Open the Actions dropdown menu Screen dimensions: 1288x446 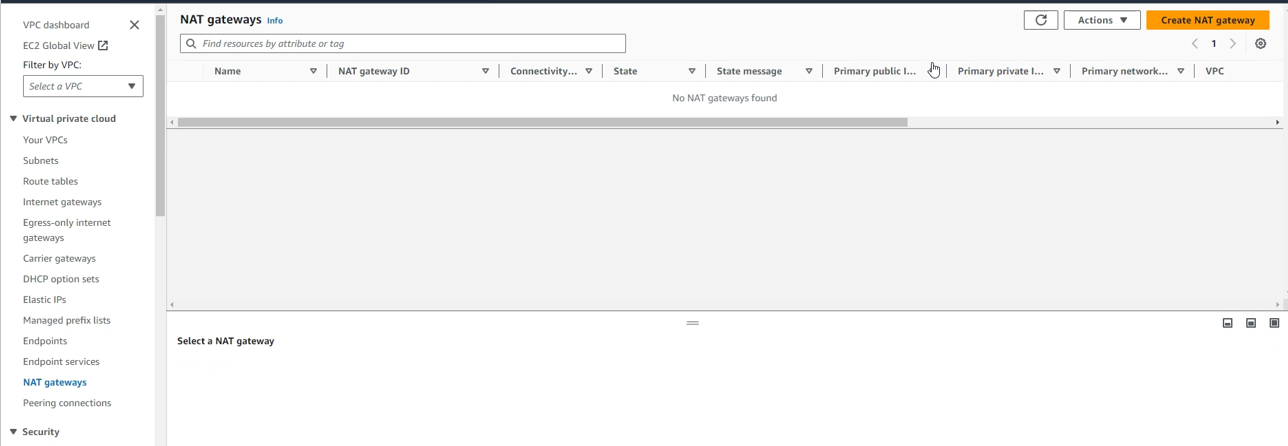(x=1101, y=20)
